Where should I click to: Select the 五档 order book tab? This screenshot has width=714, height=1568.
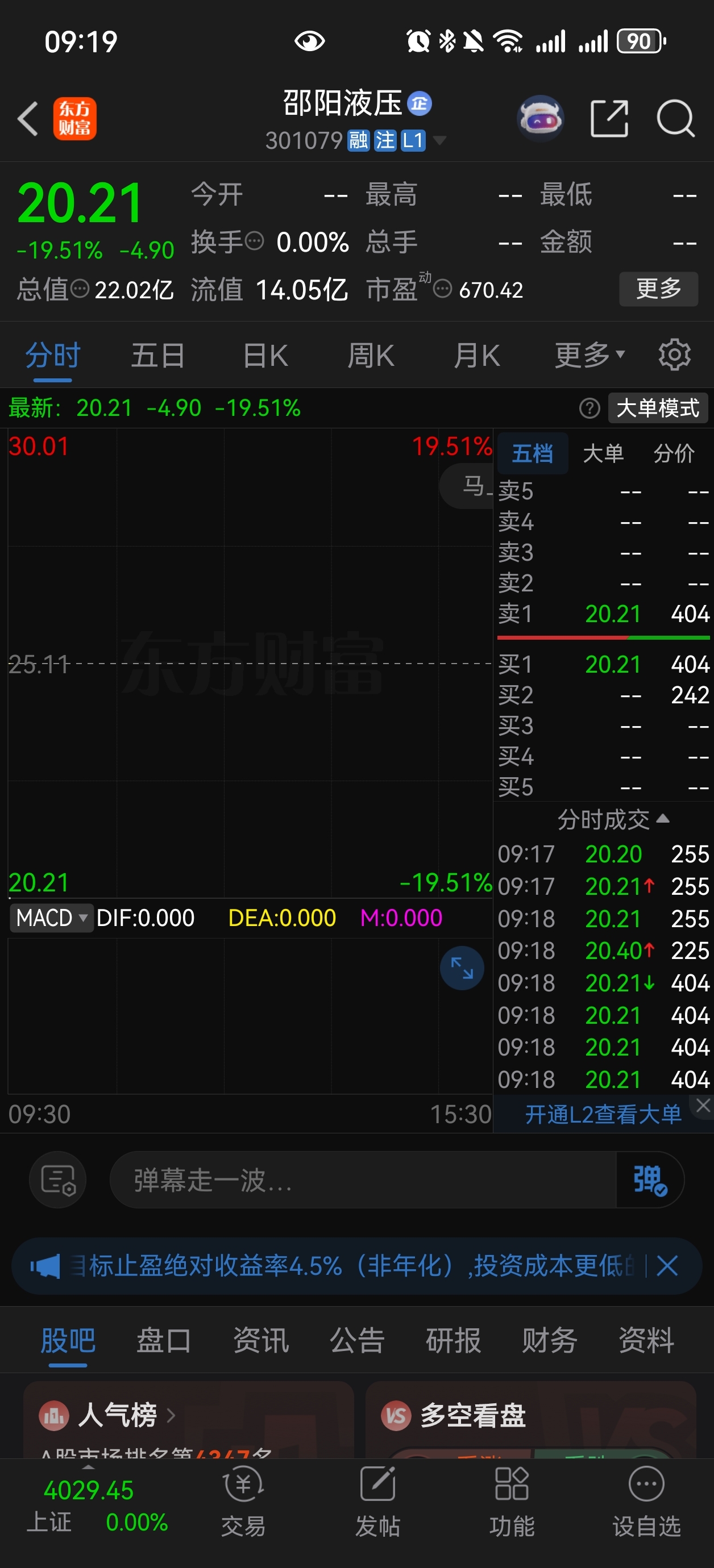[x=533, y=453]
